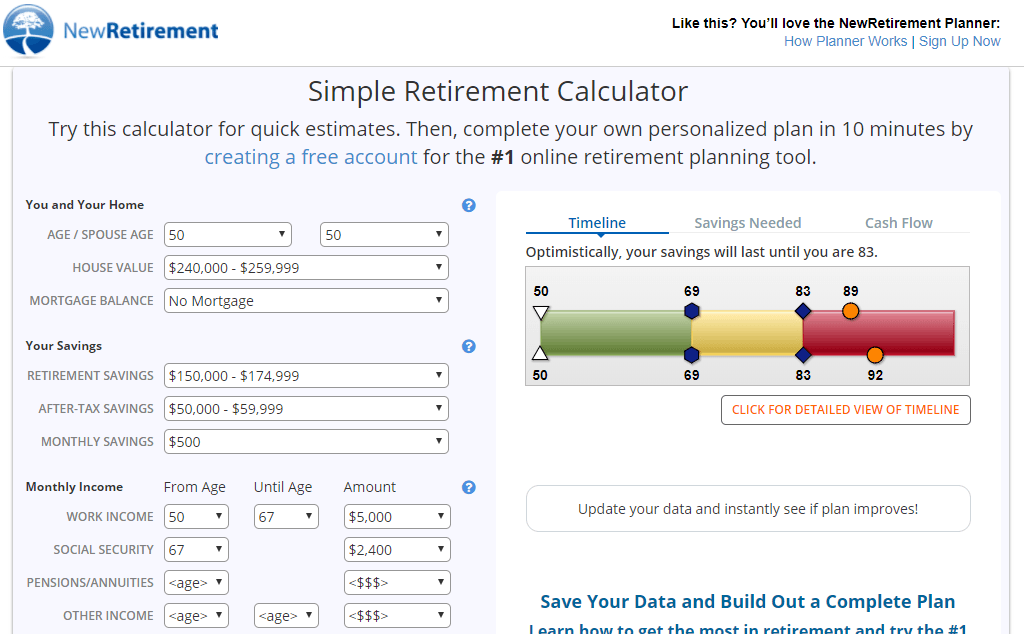Switch to the Cash Flow tab
The width and height of the screenshot is (1024, 634).
click(x=897, y=223)
